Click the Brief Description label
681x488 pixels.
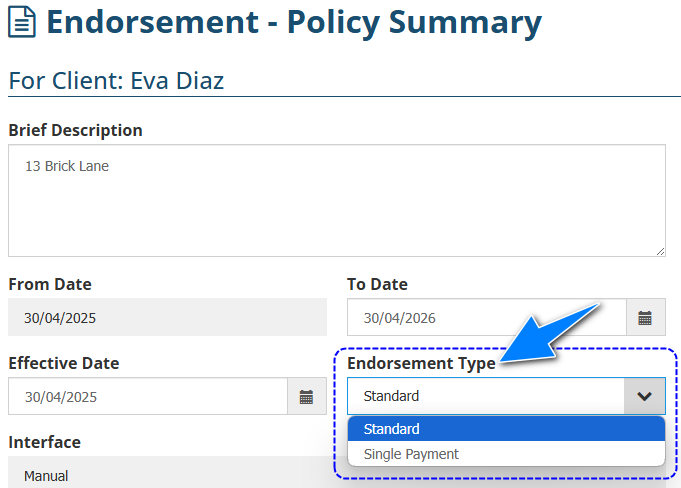click(x=75, y=130)
